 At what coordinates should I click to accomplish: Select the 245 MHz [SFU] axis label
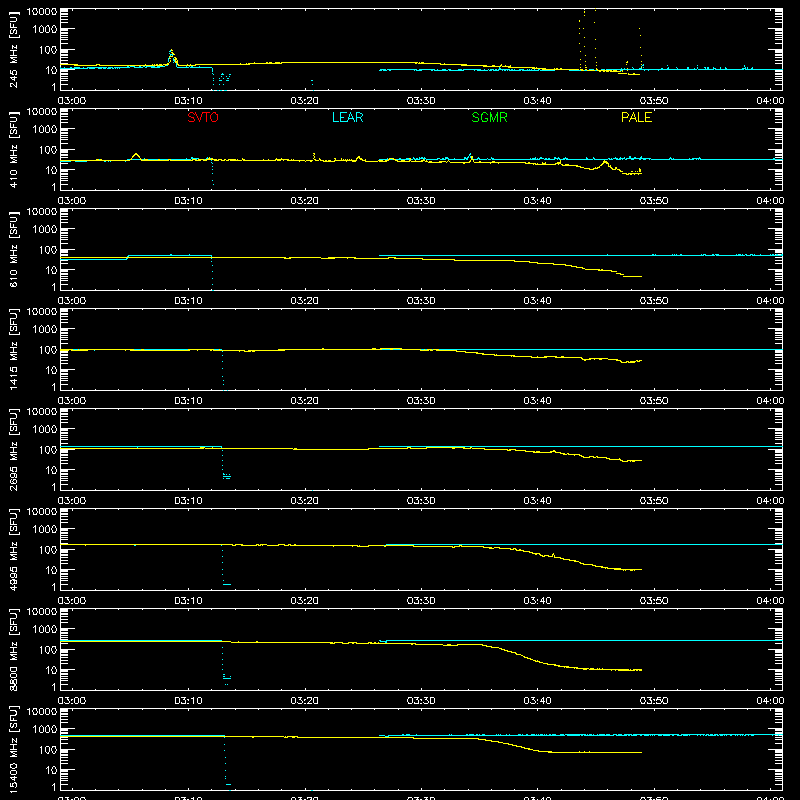click(13, 49)
